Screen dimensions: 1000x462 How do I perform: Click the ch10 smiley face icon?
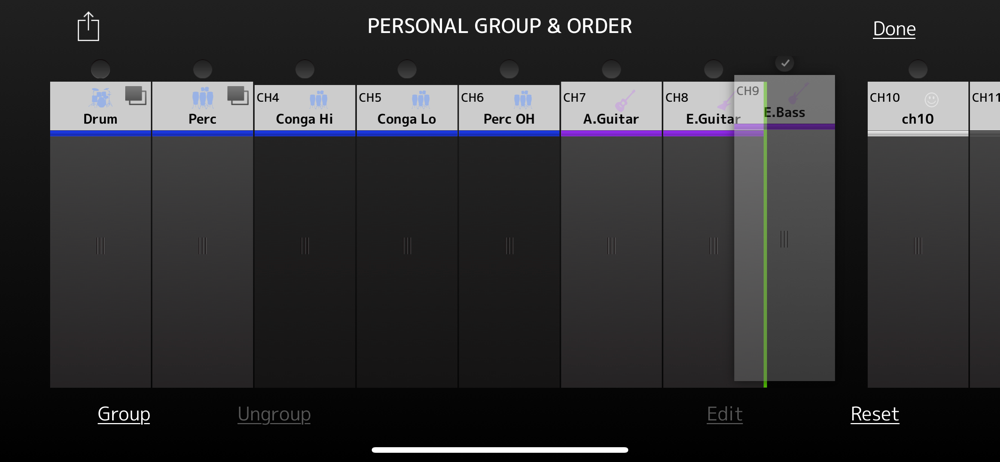[x=932, y=100]
